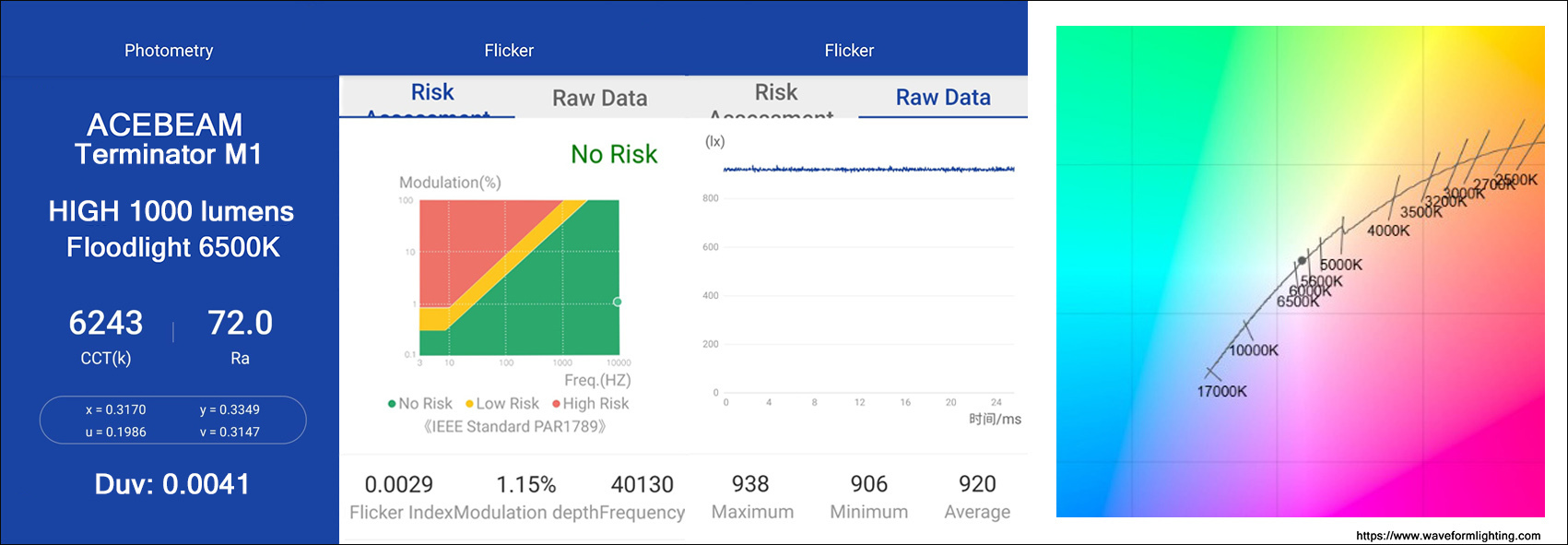Viewport: 1568px width, 545px height.
Task: Switch to the gray Risk Assessment tab
Action: tap(776, 98)
